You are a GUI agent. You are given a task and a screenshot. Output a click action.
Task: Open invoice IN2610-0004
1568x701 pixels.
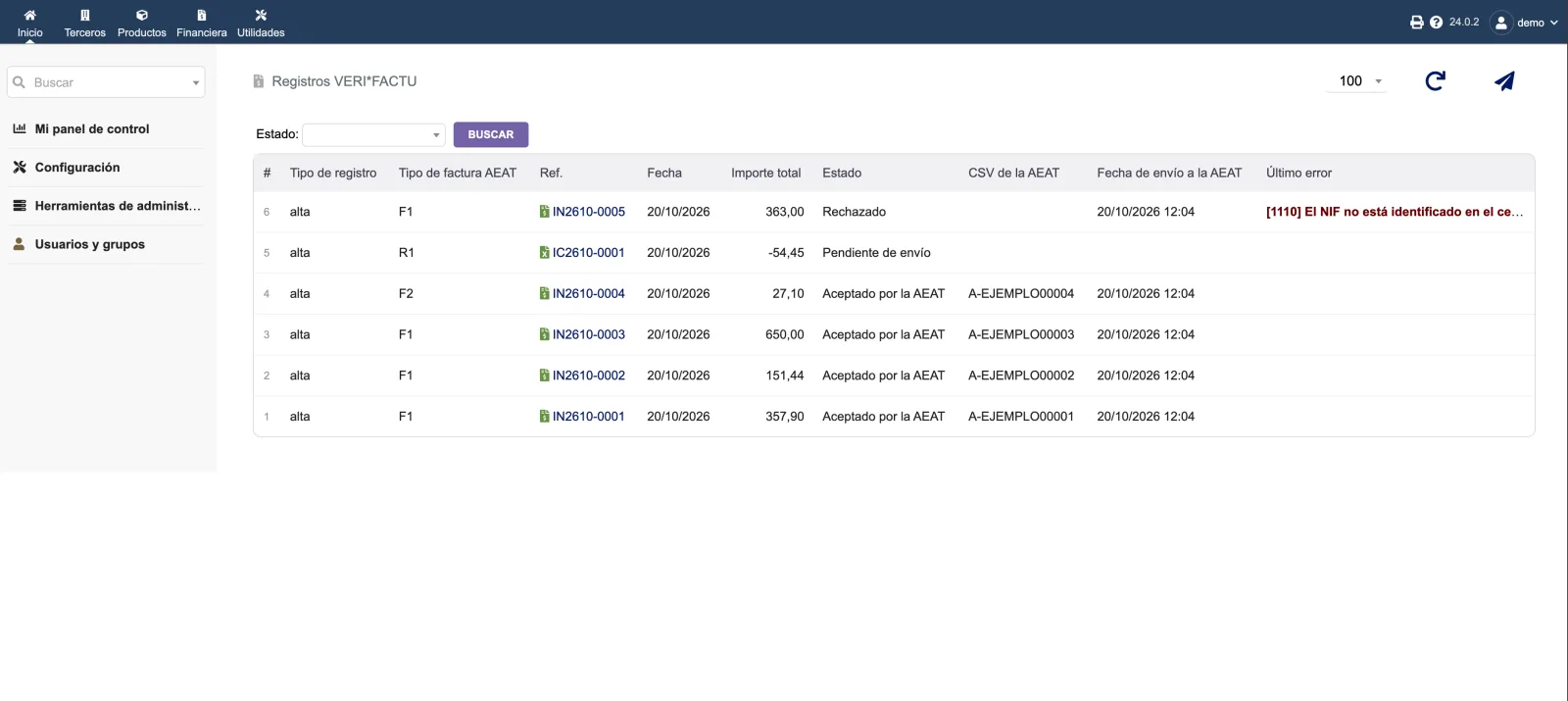click(589, 294)
